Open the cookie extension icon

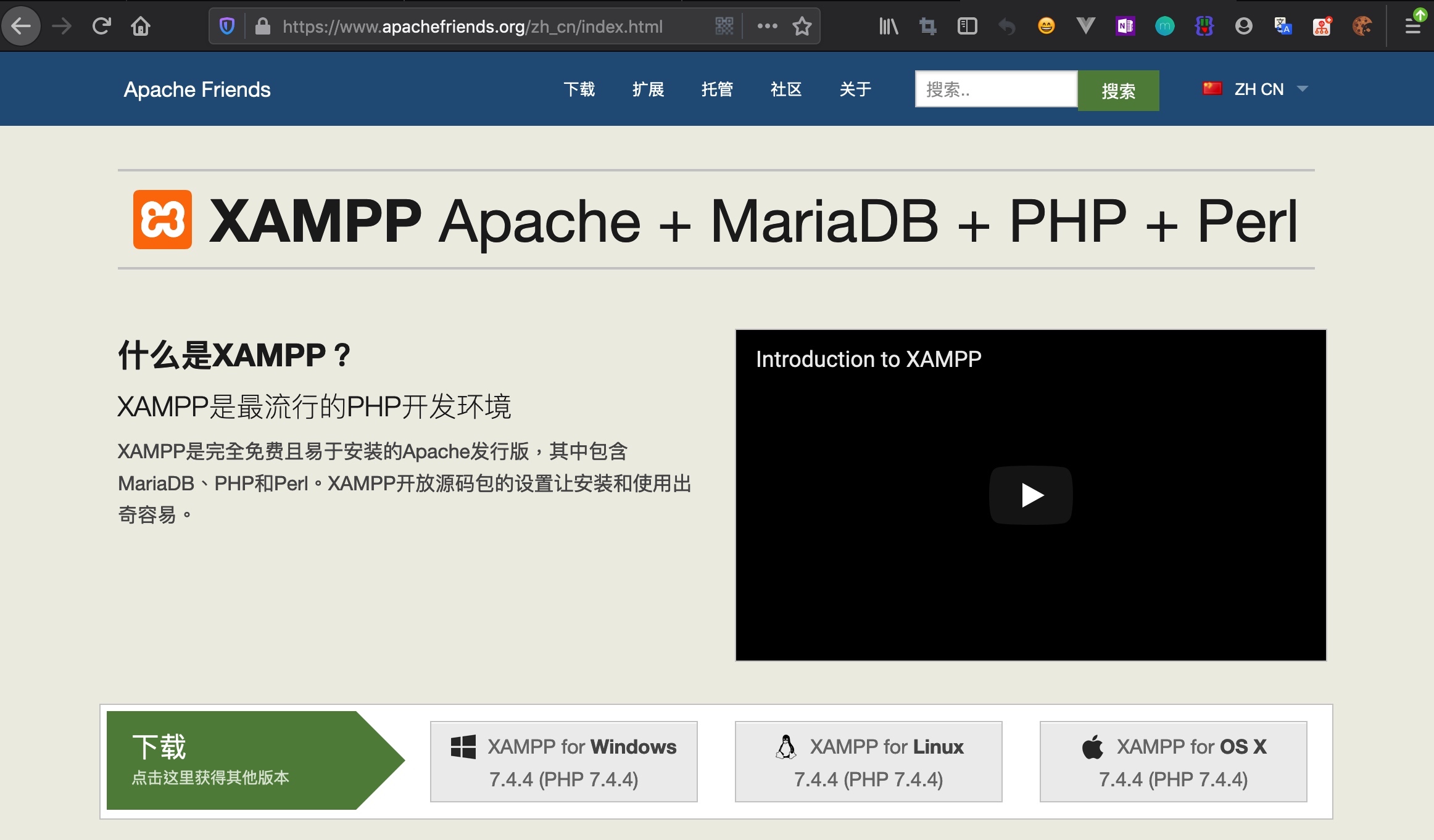pos(1362,26)
